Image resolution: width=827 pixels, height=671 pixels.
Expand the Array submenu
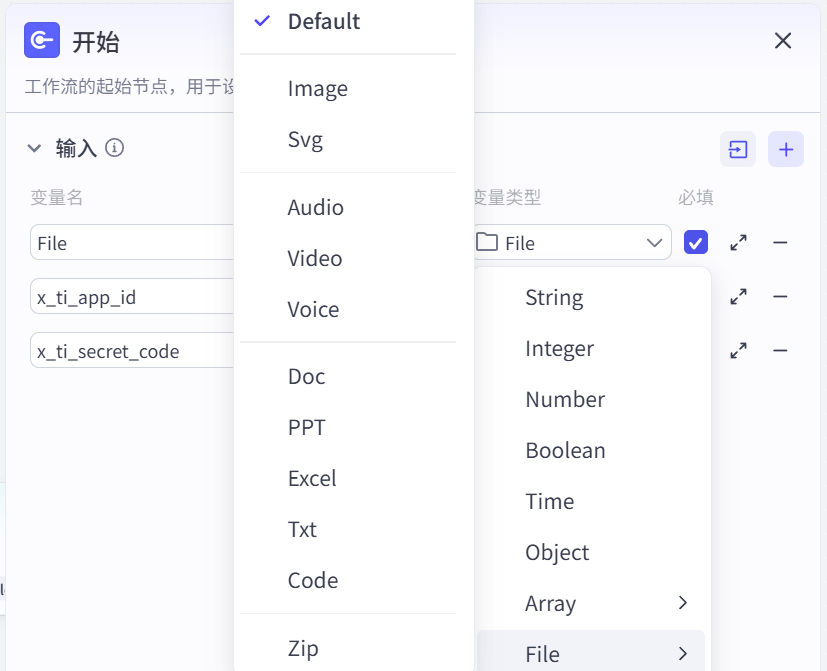[x=591, y=603]
